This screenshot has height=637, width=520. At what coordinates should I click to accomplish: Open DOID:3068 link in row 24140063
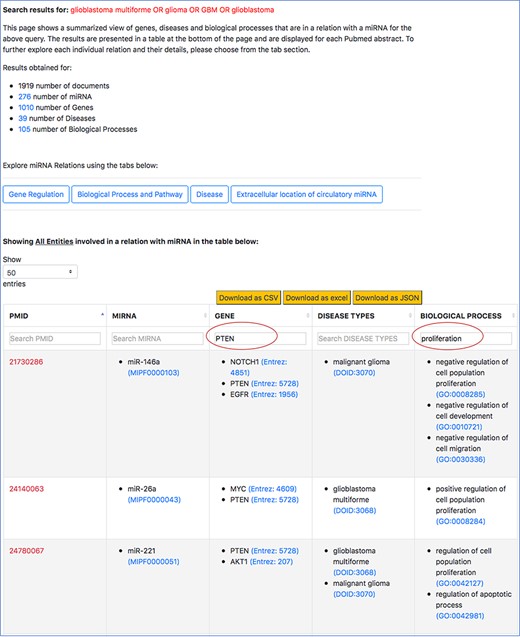coord(355,510)
